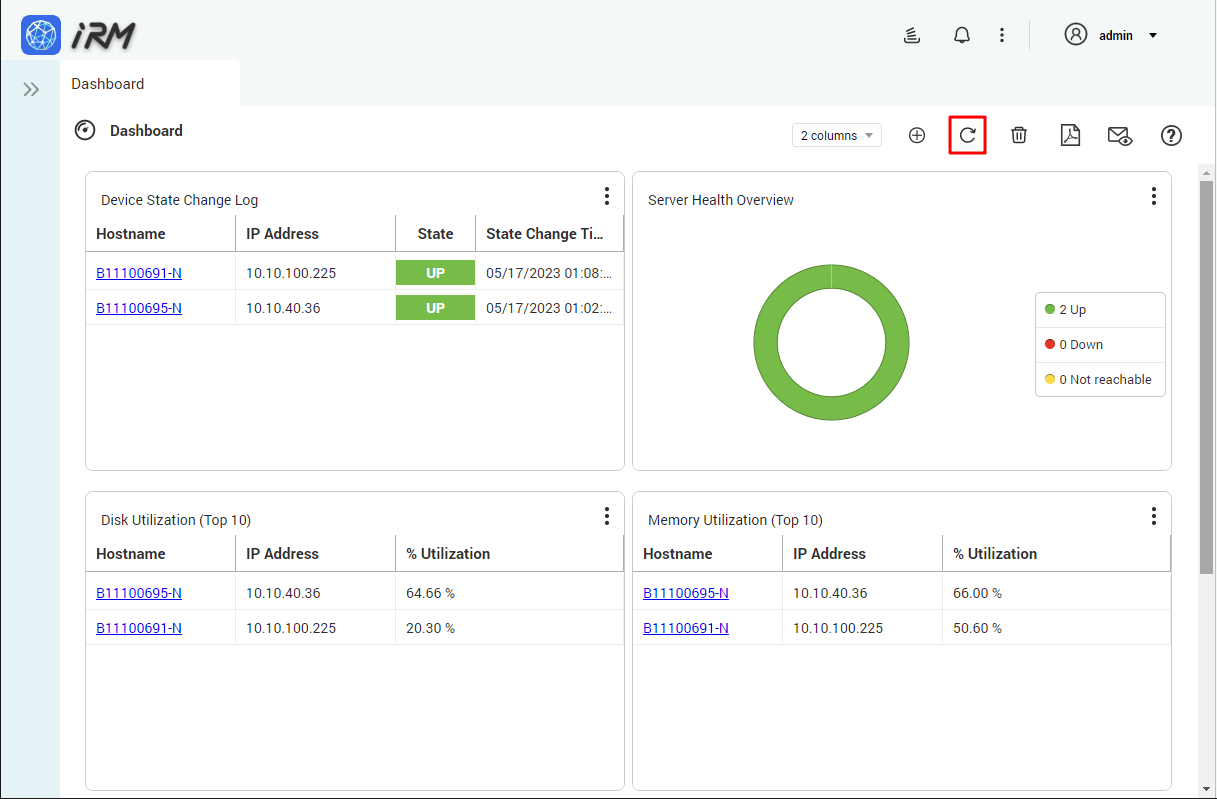
Task: Click the jobs stack icon in the header
Action: point(911,34)
